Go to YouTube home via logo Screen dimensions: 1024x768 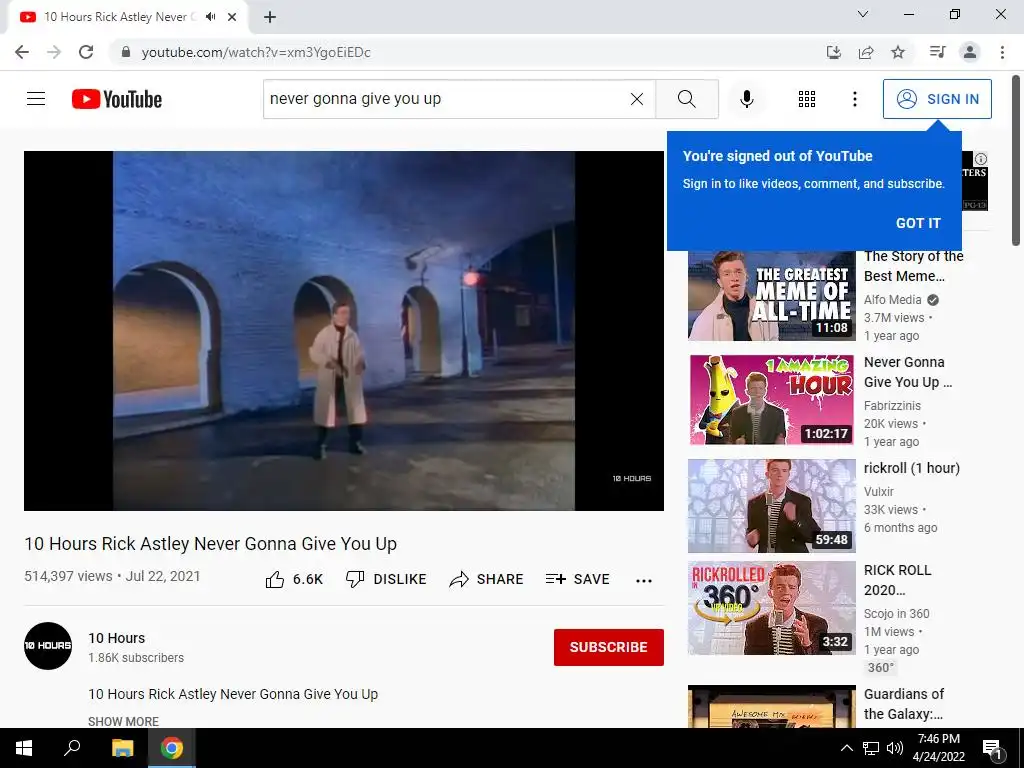117,99
